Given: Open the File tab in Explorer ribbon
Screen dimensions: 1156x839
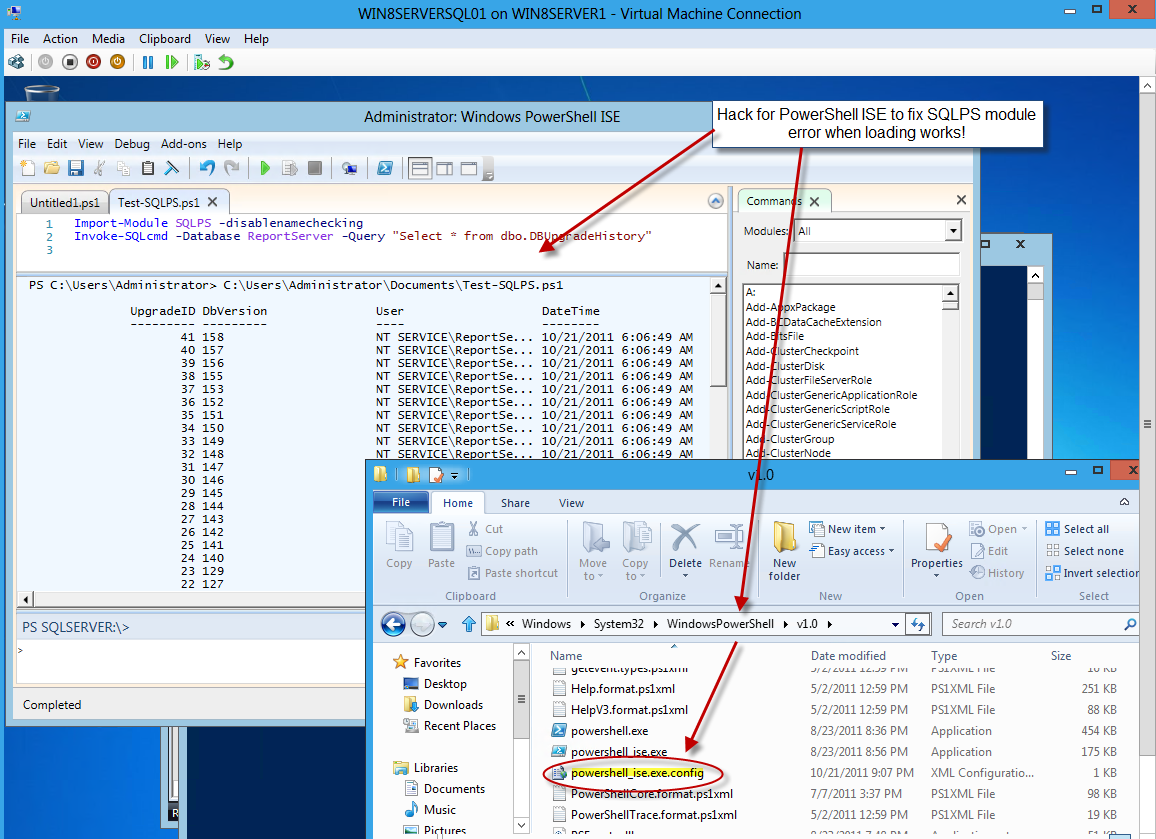Looking at the screenshot, I should pos(401,502).
